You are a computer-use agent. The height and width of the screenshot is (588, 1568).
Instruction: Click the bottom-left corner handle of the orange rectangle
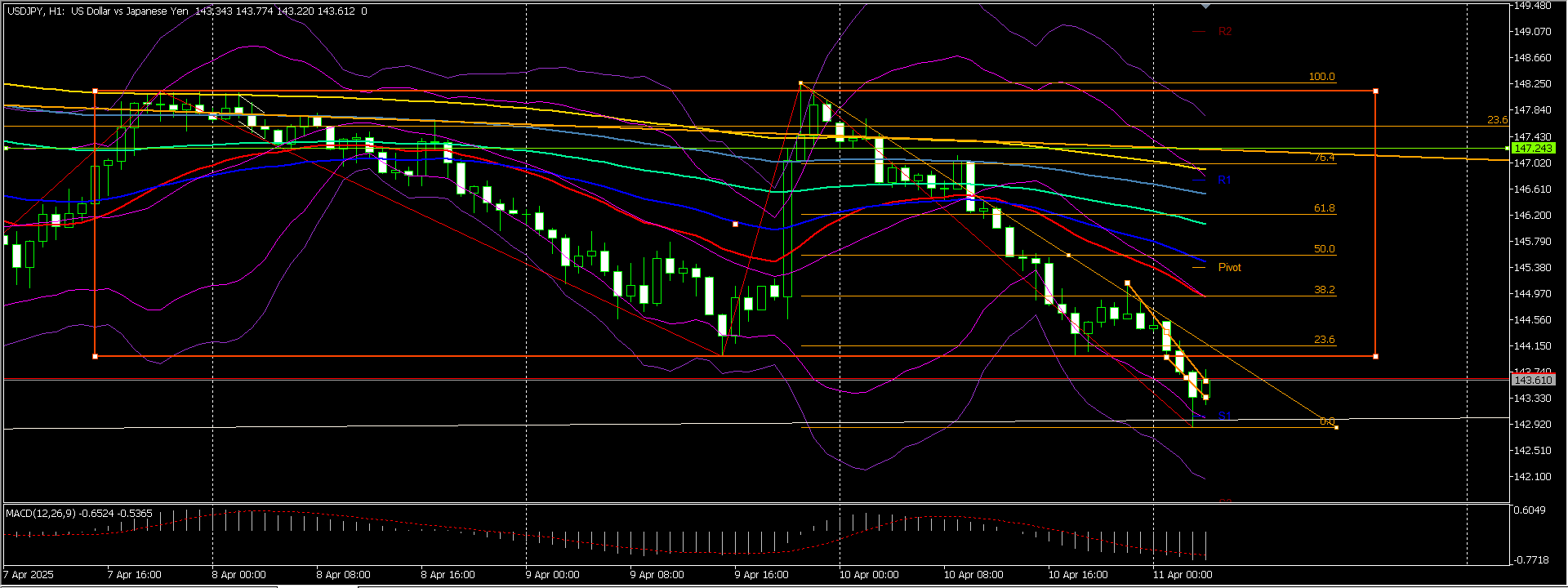click(x=96, y=357)
